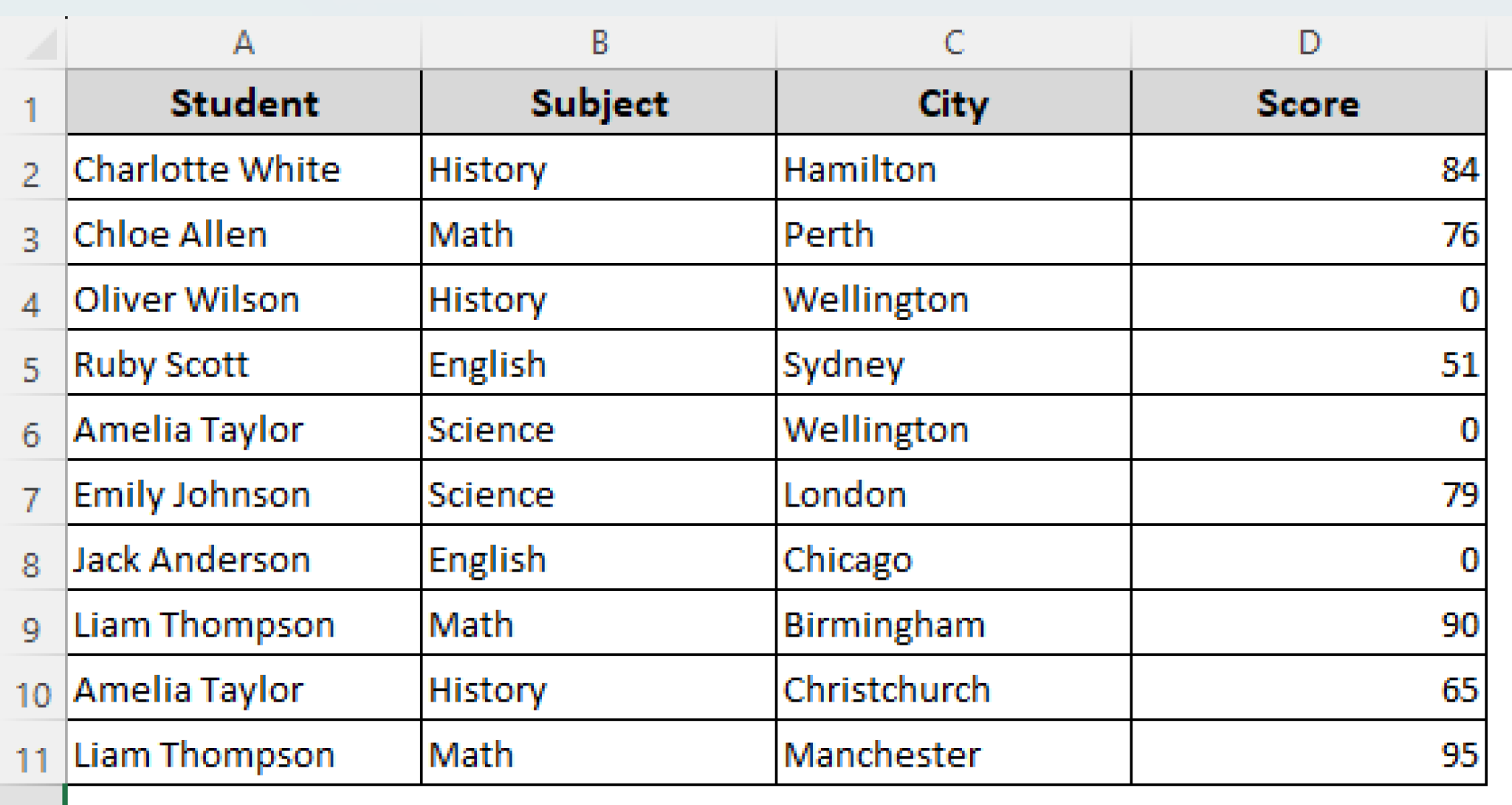Select column header C
The image size is (1512, 805).
[x=952, y=42]
